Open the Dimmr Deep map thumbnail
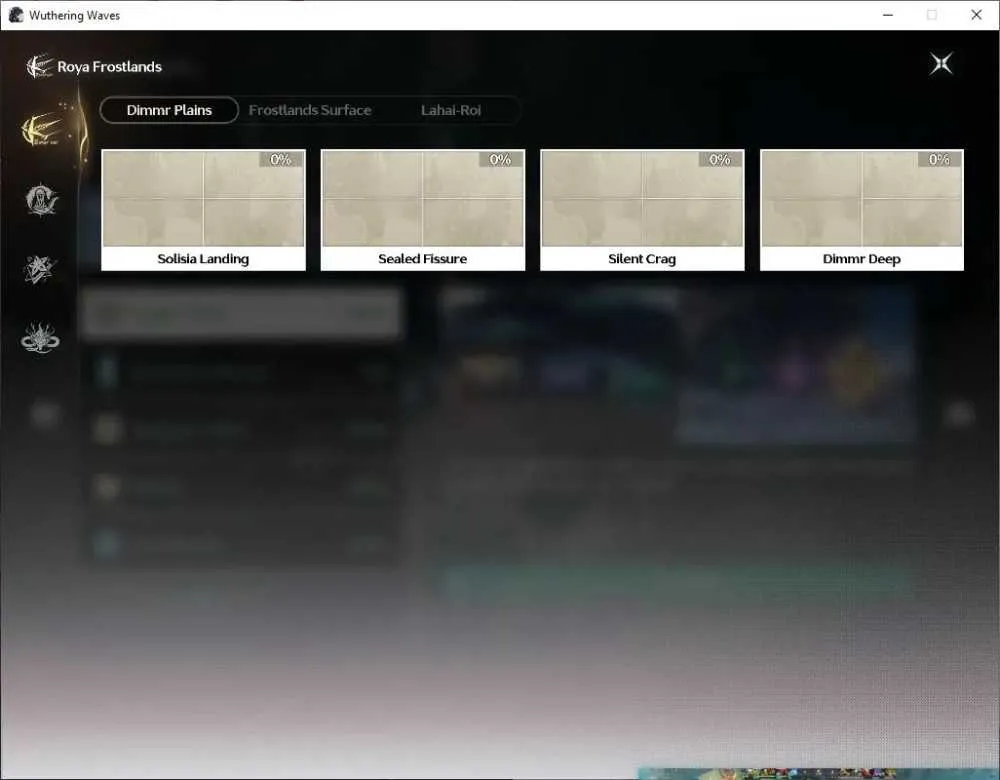Image resolution: width=1000 pixels, height=780 pixels. [862, 198]
